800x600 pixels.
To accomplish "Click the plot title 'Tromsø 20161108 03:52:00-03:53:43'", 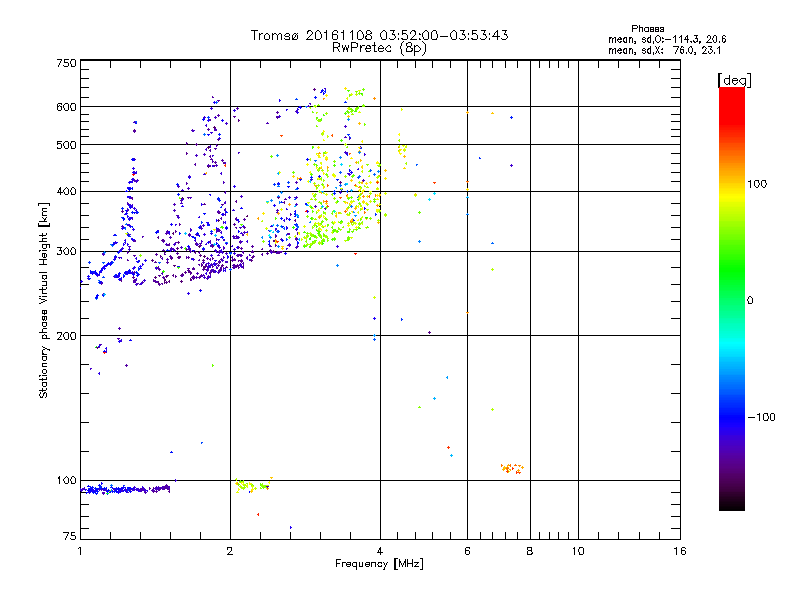I will (x=379, y=35).
